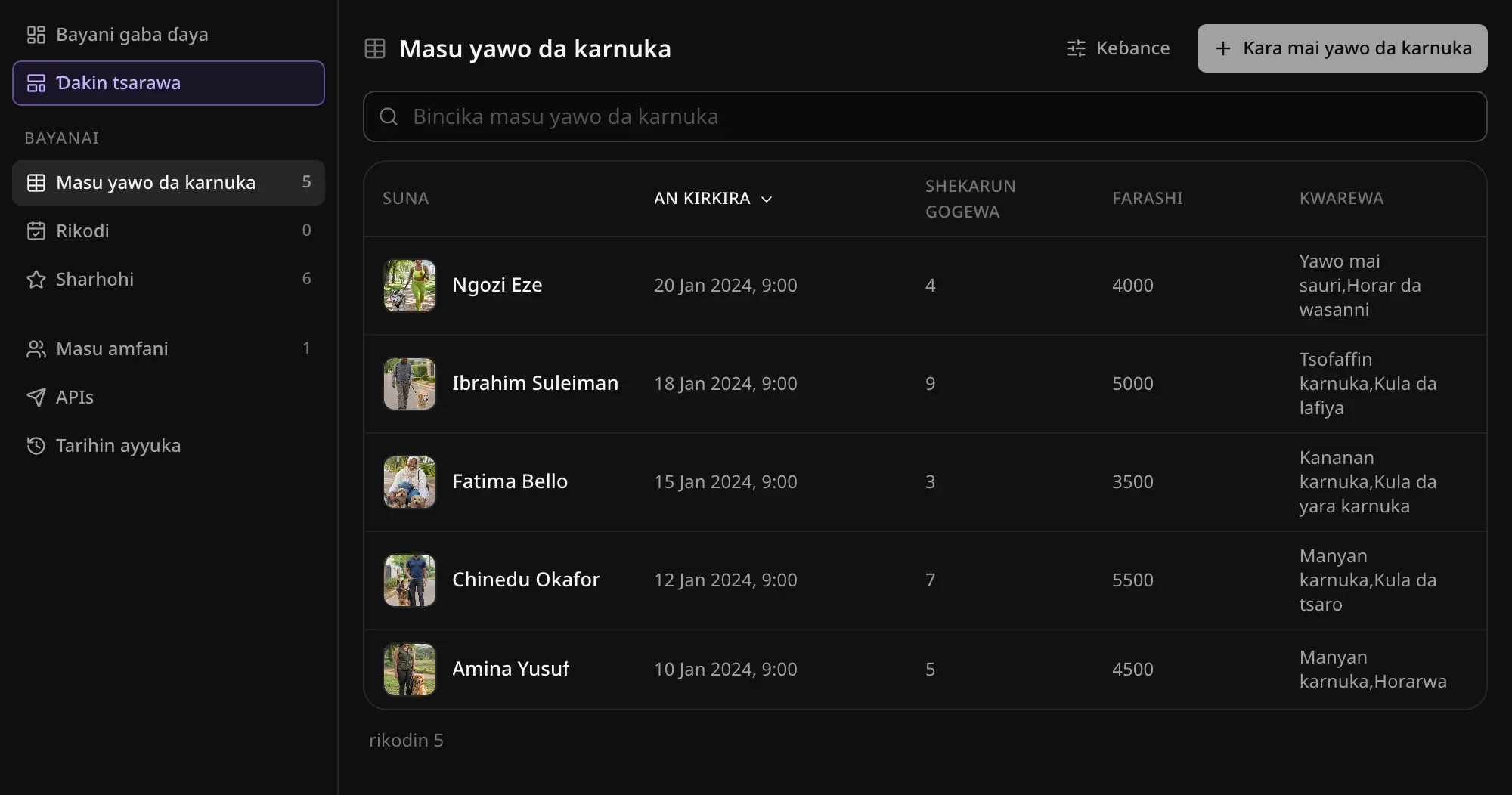Image resolution: width=1512 pixels, height=795 pixels.
Task: Click plus icon in Kara mai yawo button
Action: pos(1223,48)
